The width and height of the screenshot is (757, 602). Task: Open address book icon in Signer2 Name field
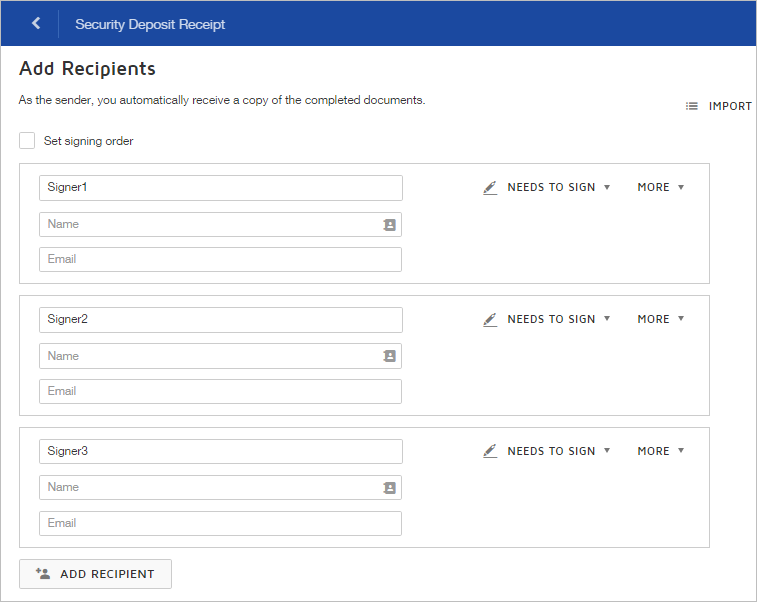tap(389, 356)
